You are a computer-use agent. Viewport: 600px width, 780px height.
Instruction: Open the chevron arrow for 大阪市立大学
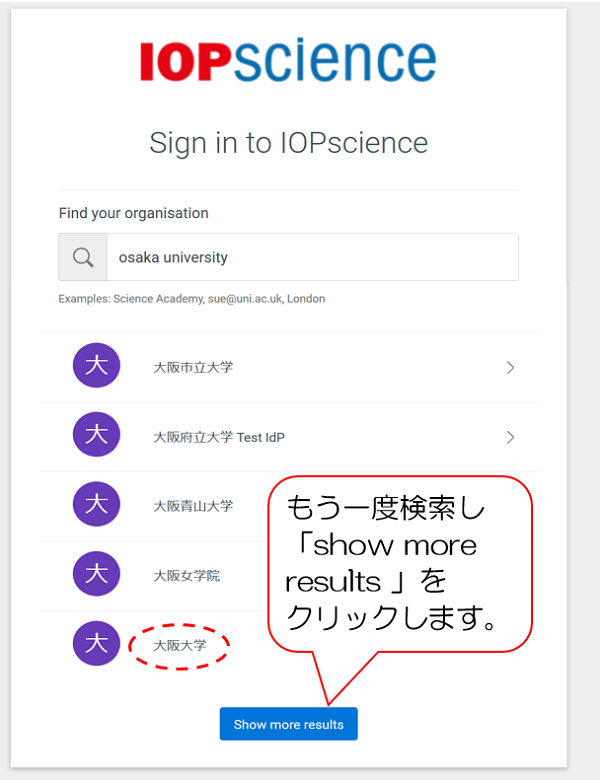(x=510, y=367)
